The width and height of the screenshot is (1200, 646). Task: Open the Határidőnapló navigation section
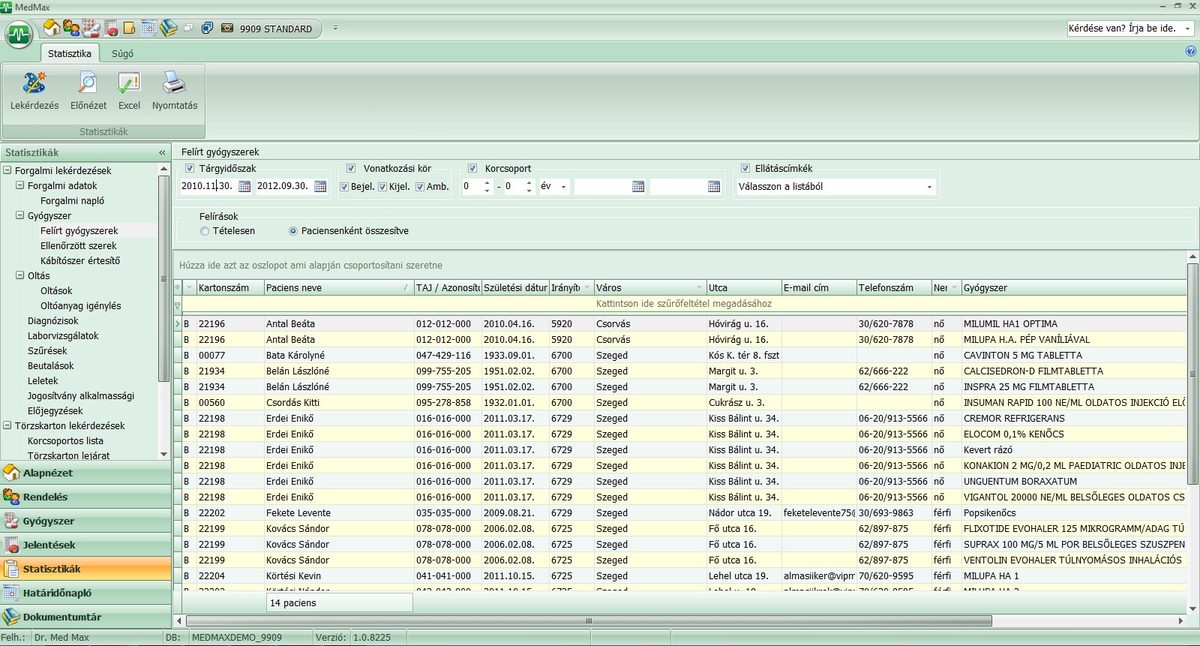tap(85, 593)
